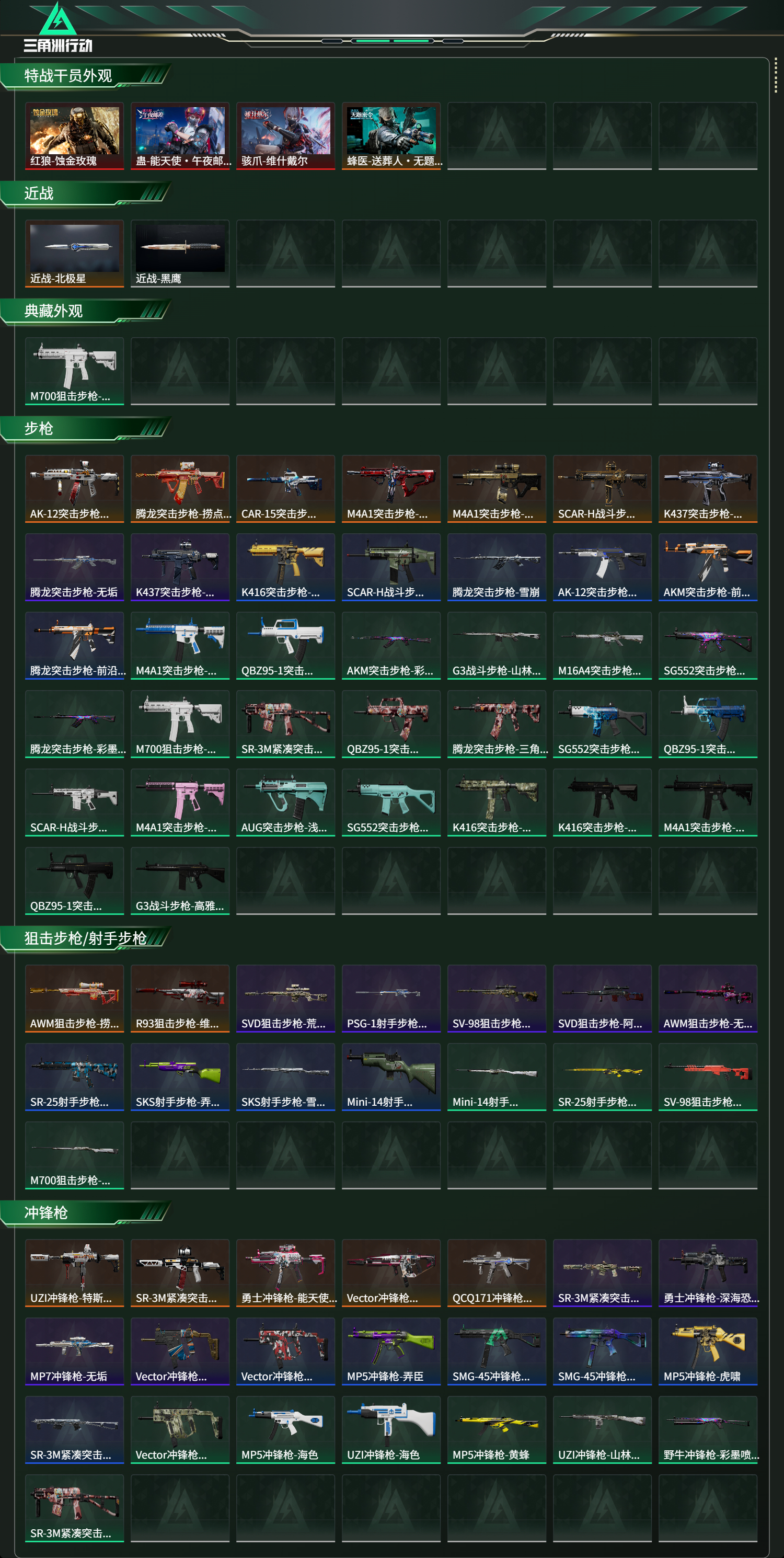The width and height of the screenshot is (784, 1558).
Task: Click the empty slot after 近战-黑鹰
Action: pos(285,254)
